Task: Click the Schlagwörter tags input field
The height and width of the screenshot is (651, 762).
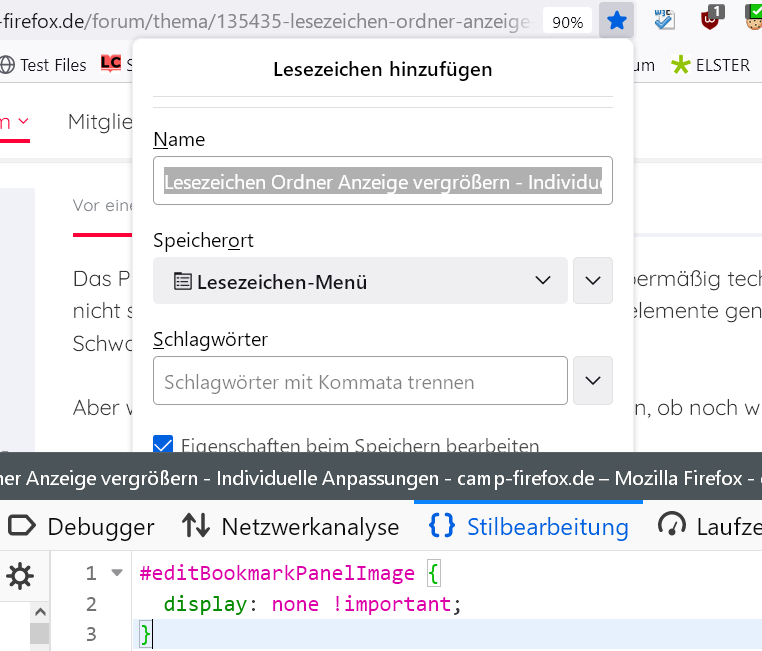Action: tap(360, 382)
